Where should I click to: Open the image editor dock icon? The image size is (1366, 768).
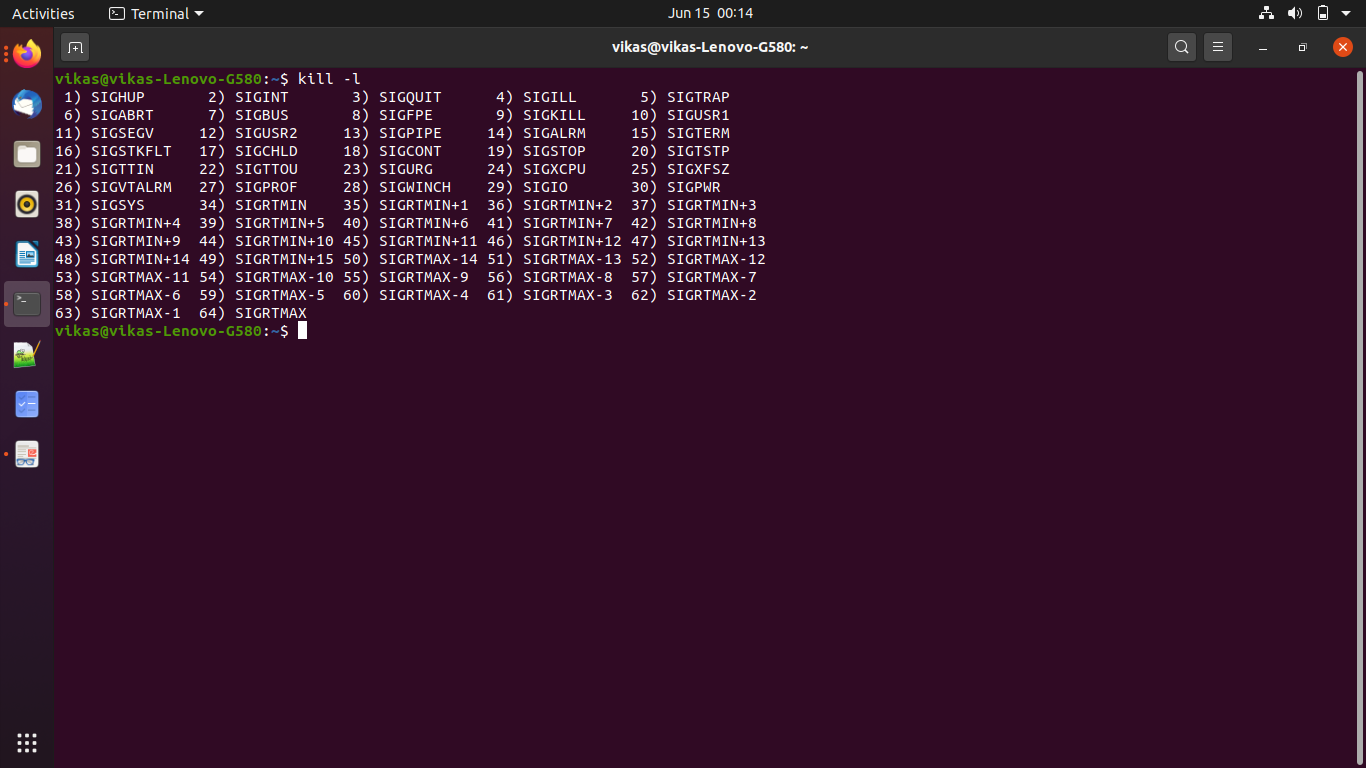[27, 354]
